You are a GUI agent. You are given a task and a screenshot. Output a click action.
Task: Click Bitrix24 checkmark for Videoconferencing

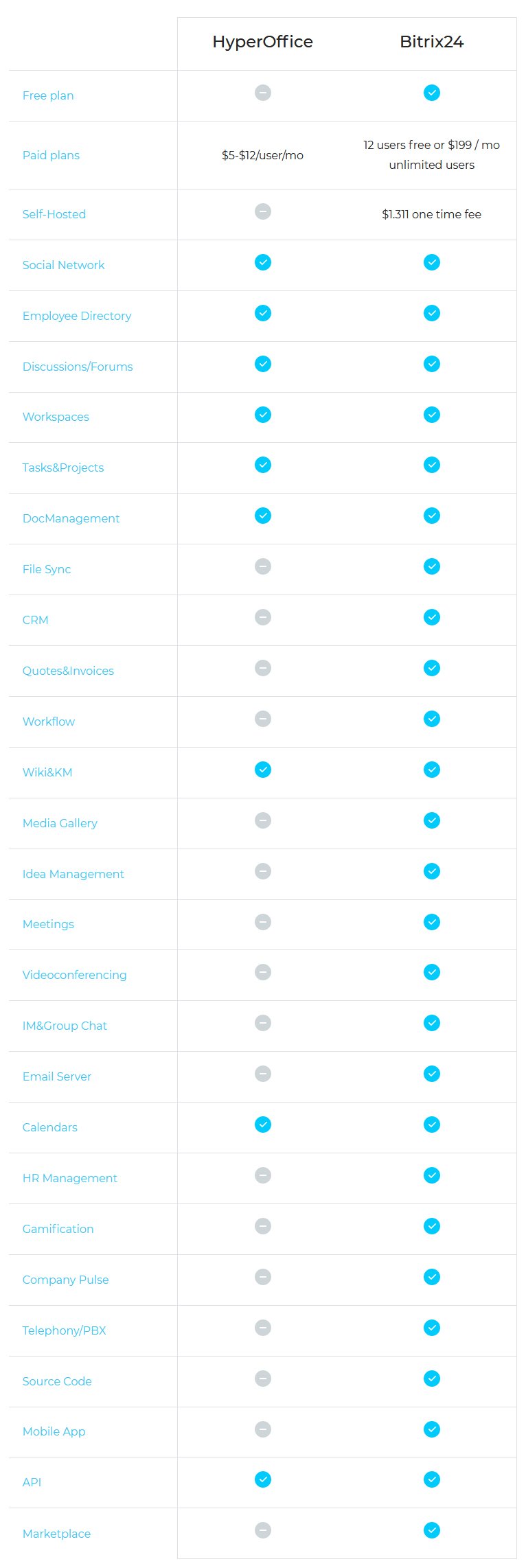(431, 972)
